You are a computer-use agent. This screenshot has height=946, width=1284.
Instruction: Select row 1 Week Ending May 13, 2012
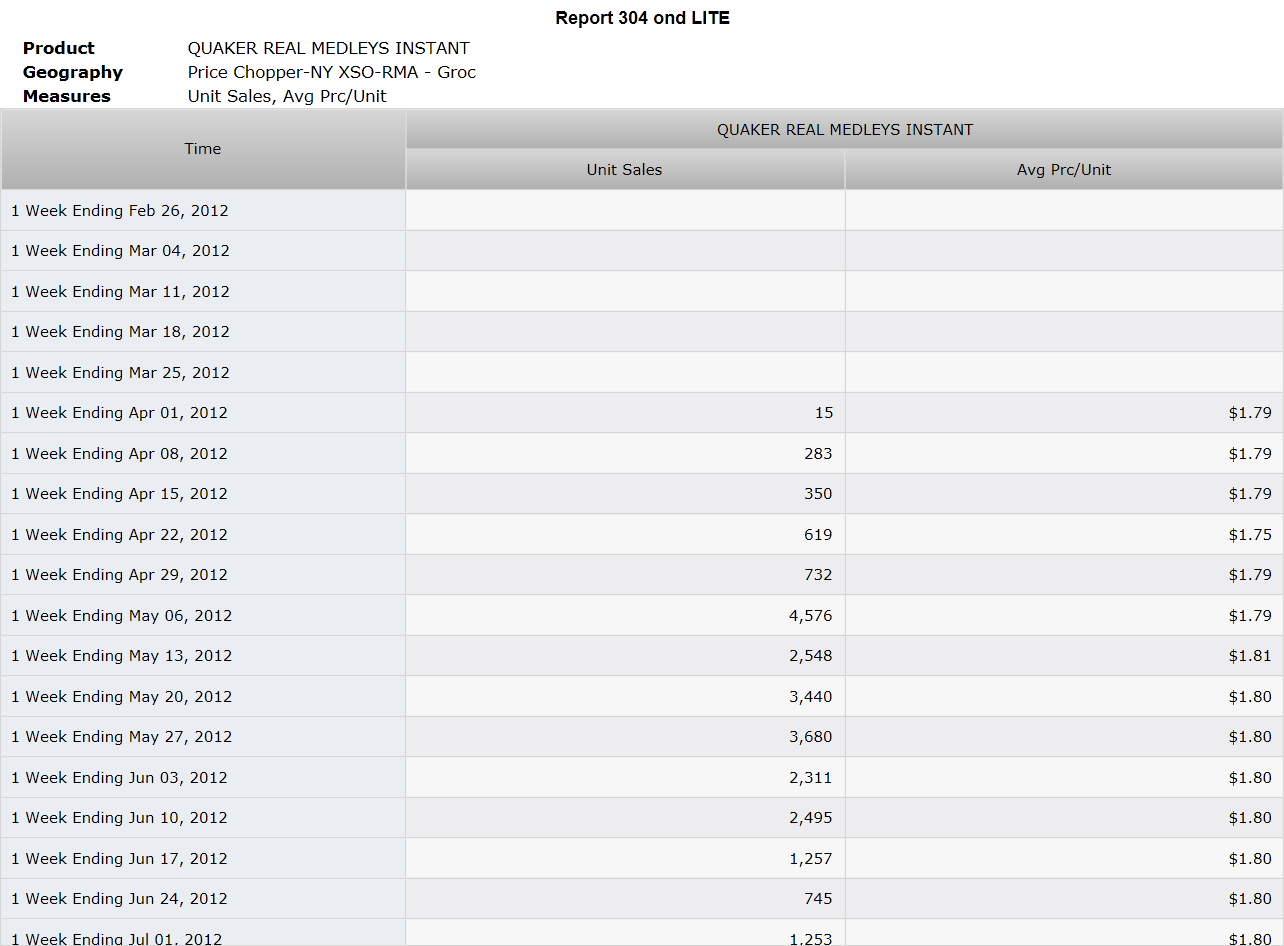642,656
